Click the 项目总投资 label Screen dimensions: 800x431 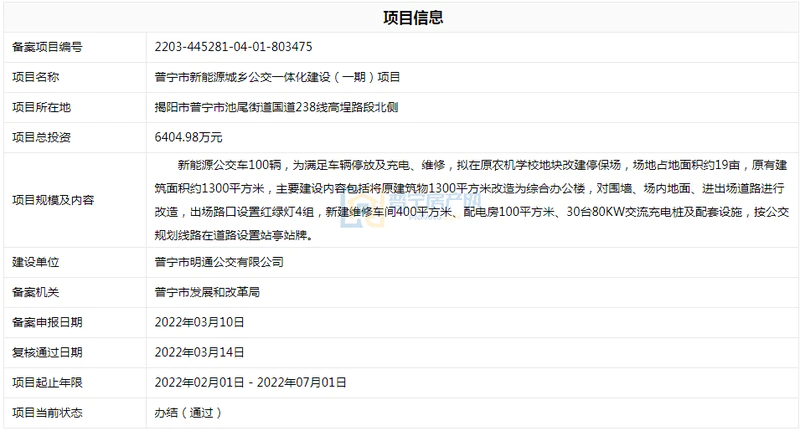coord(41,137)
